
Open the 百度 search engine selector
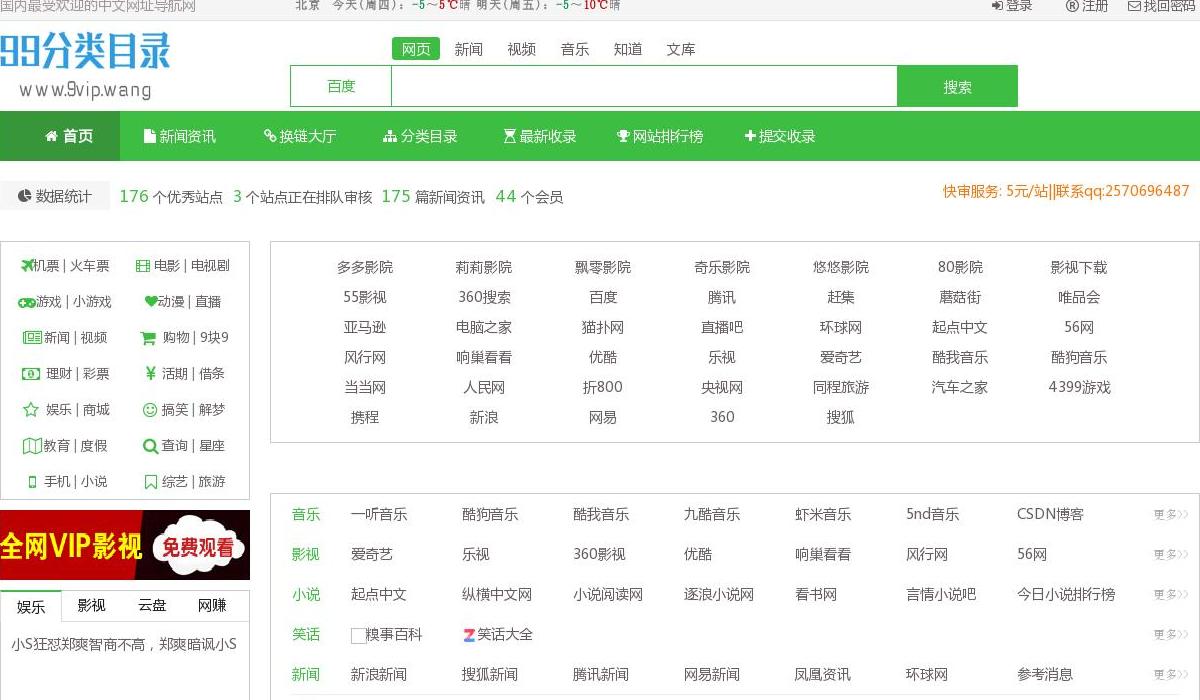point(341,86)
